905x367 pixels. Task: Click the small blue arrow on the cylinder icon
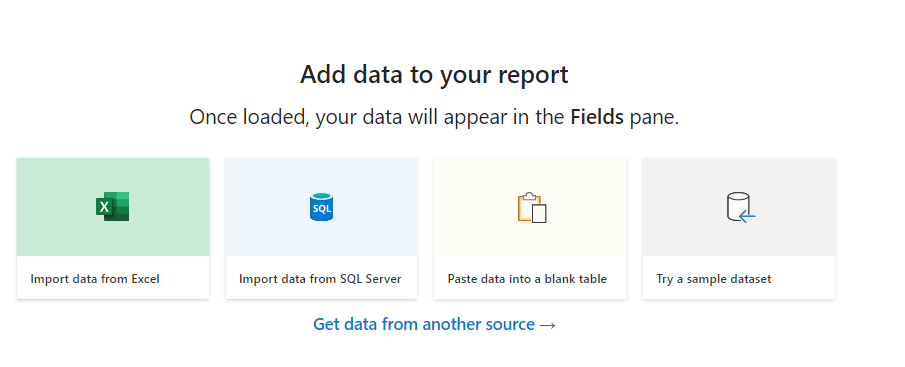[x=747, y=216]
